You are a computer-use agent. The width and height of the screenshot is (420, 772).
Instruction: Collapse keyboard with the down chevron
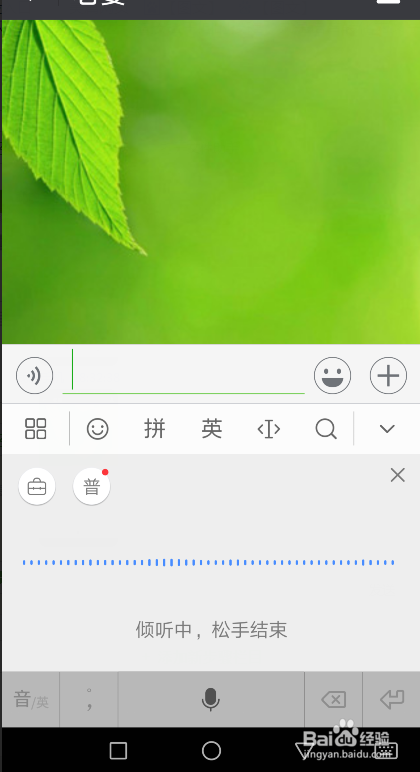tap(388, 429)
